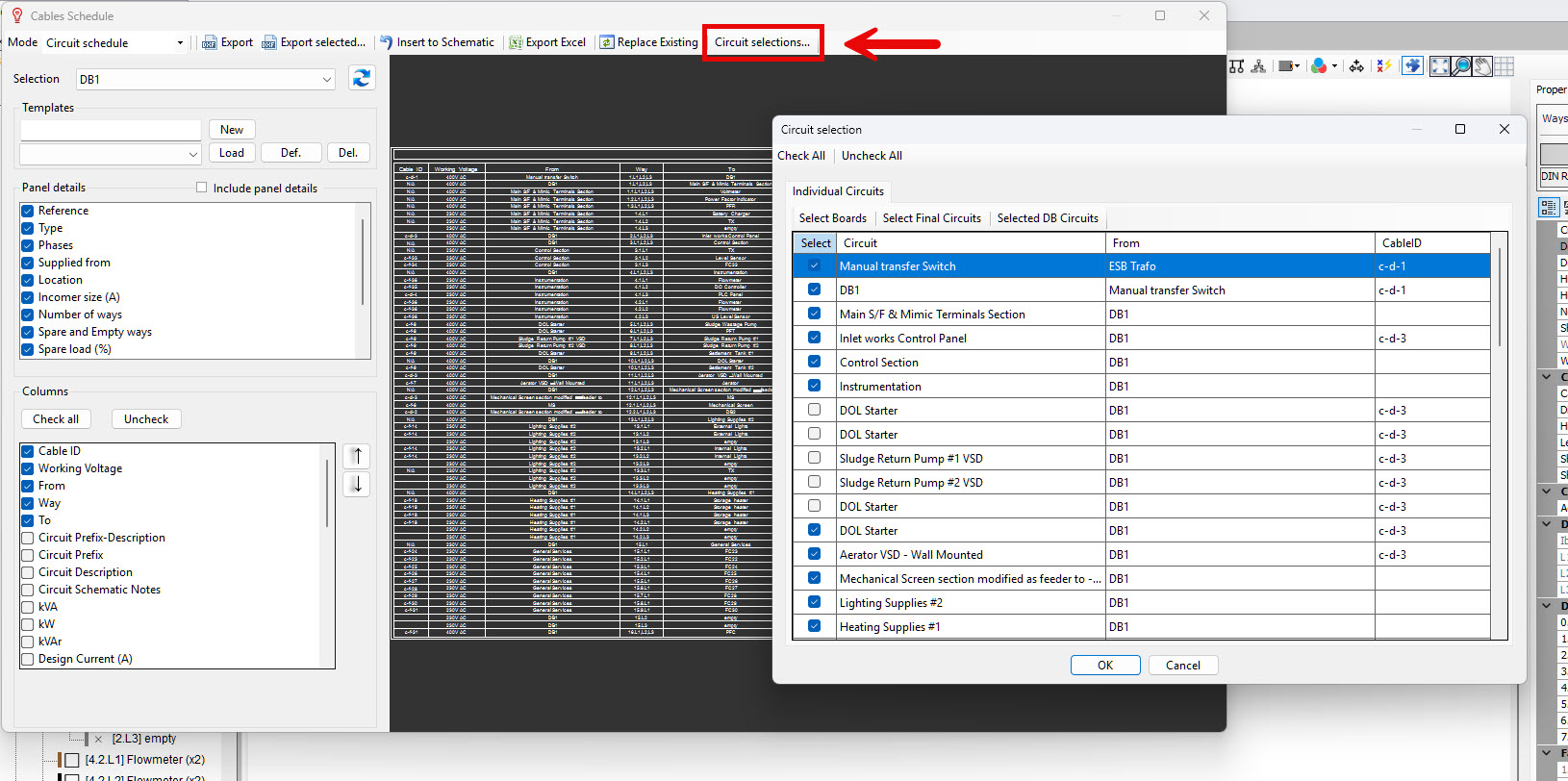The width and height of the screenshot is (1568, 781).
Task: Select the pan hand tool
Action: coord(1483,66)
